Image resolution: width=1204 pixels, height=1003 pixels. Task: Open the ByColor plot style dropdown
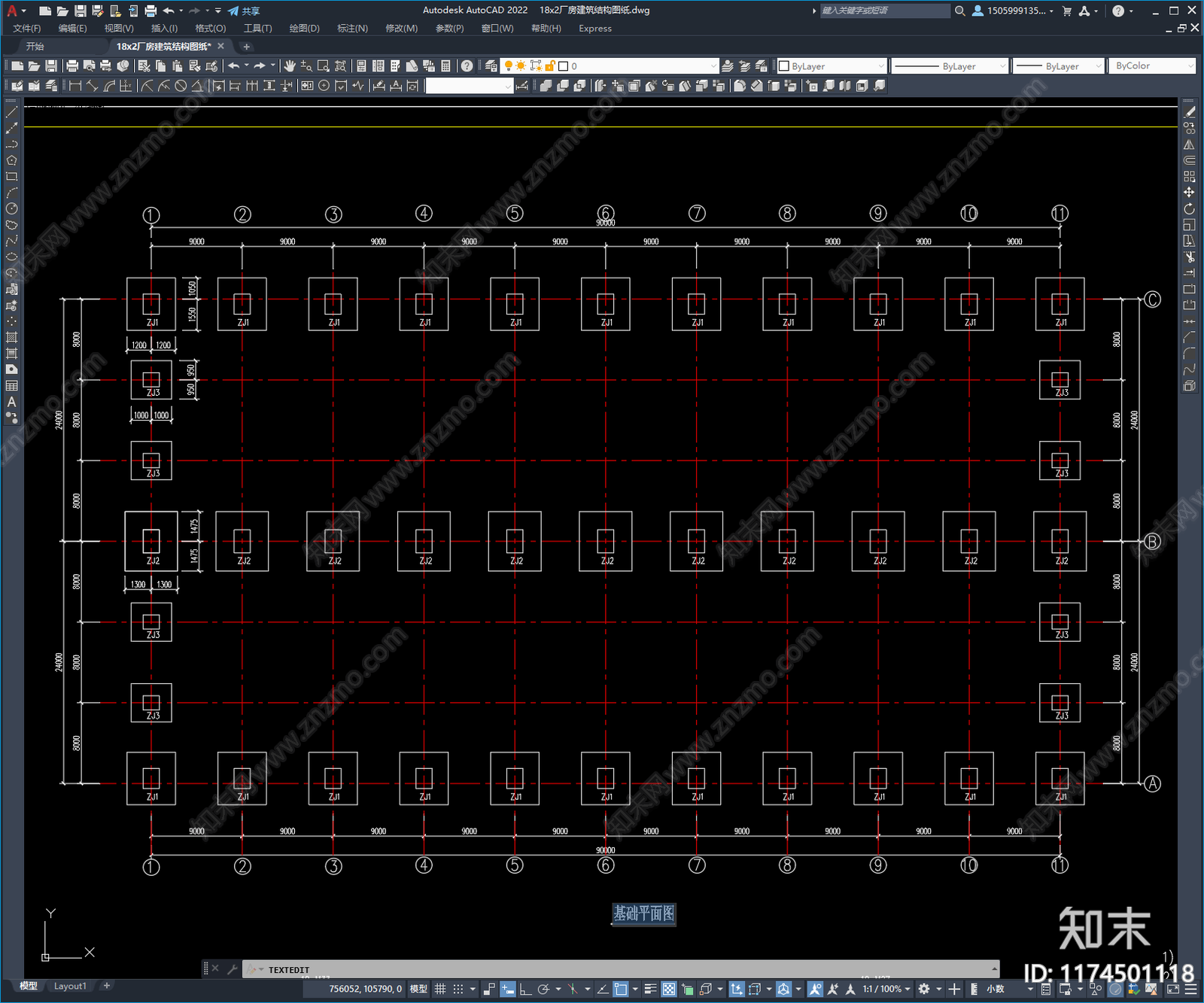[x=1151, y=66]
